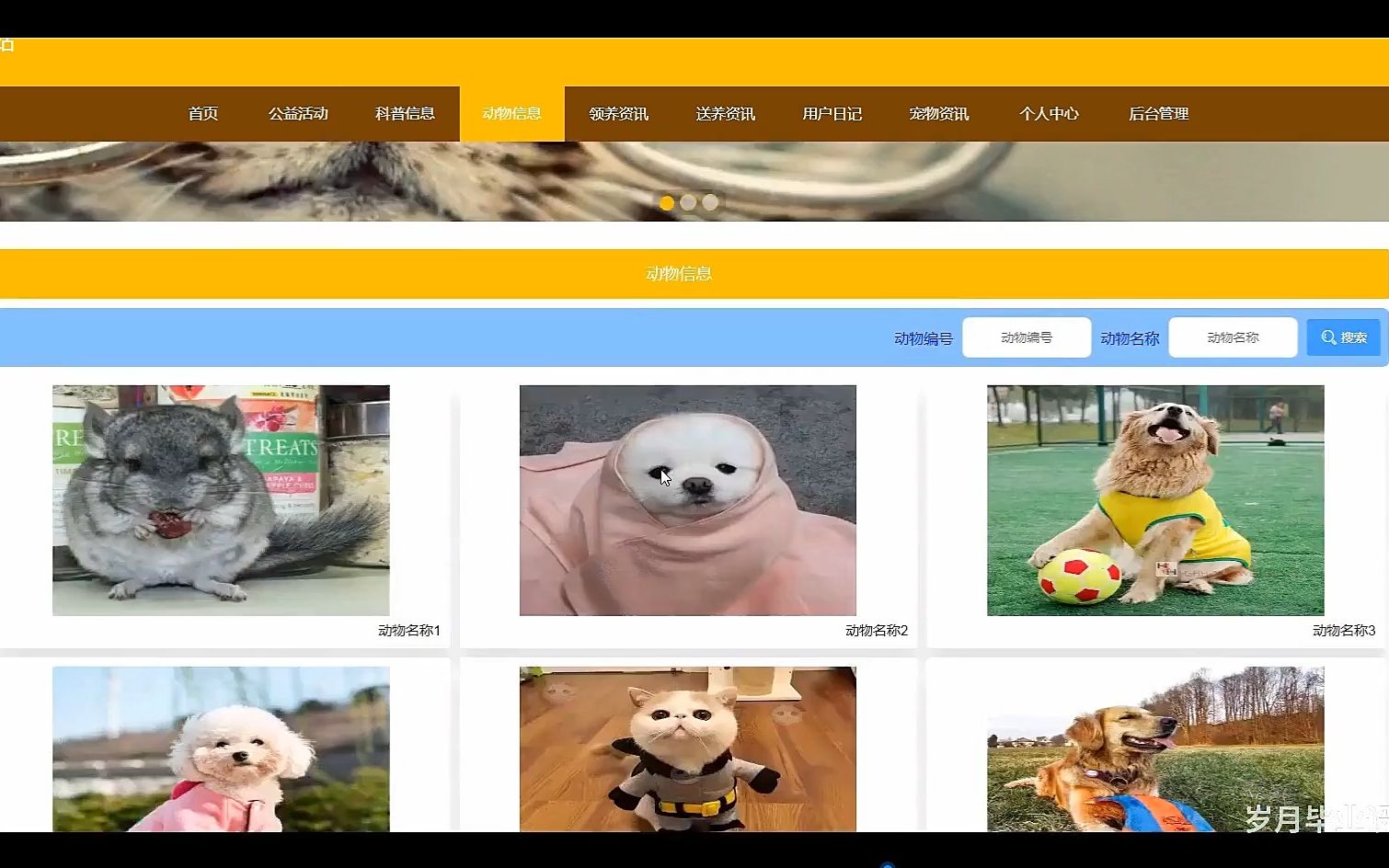Image resolution: width=1389 pixels, height=868 pixels.
Task: Open the 首页 navigation item
Action: coord(202,114)
